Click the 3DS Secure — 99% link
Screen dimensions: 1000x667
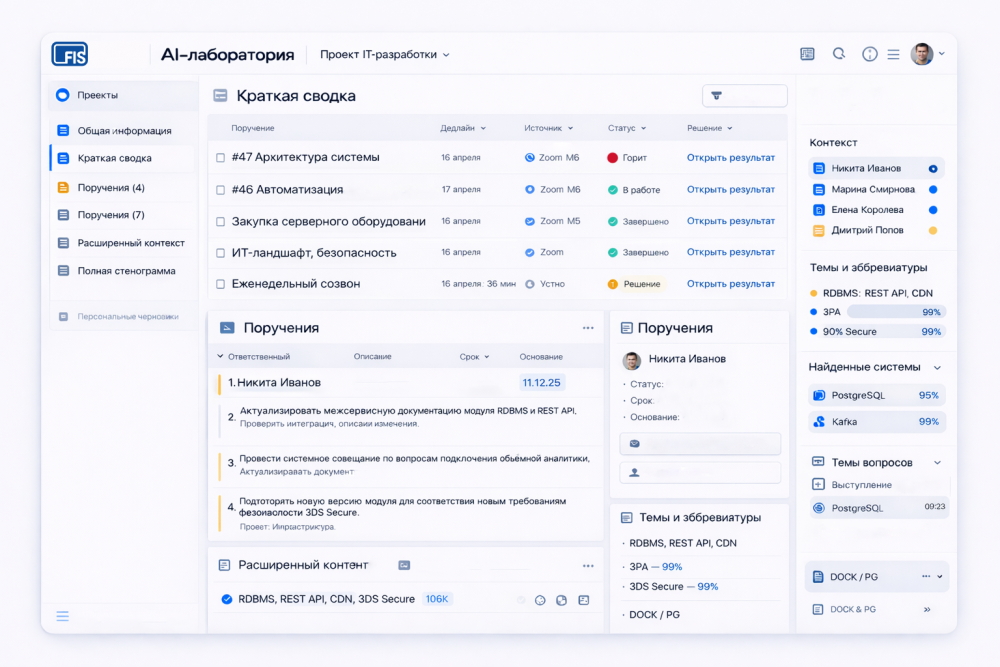coord(673,587)
